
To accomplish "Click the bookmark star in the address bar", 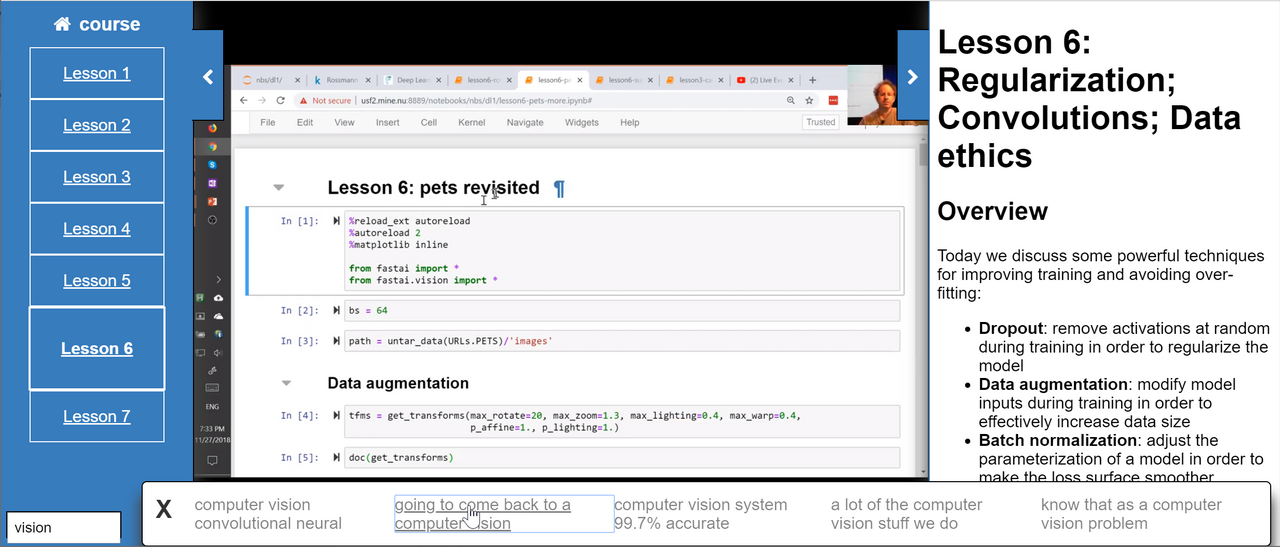I will [809, 100].
